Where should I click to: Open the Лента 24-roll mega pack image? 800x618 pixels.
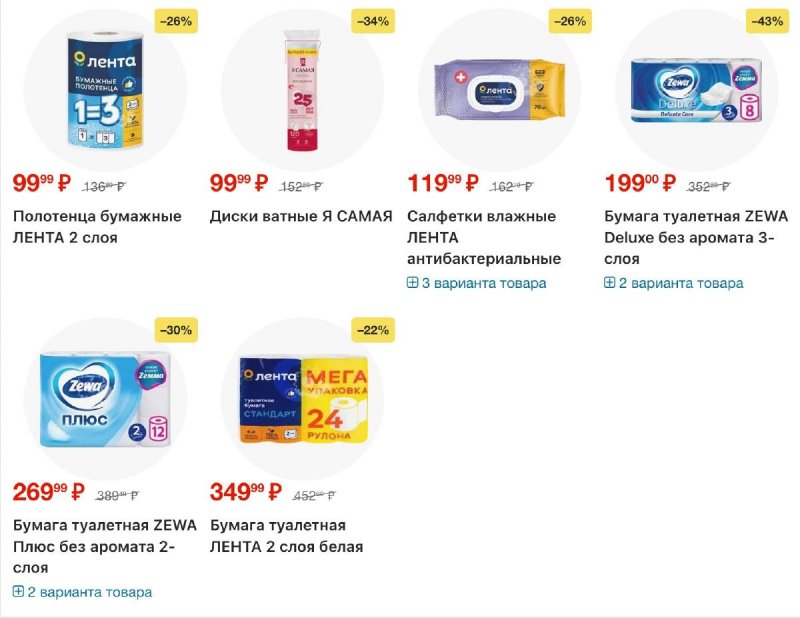click(301, 400)
